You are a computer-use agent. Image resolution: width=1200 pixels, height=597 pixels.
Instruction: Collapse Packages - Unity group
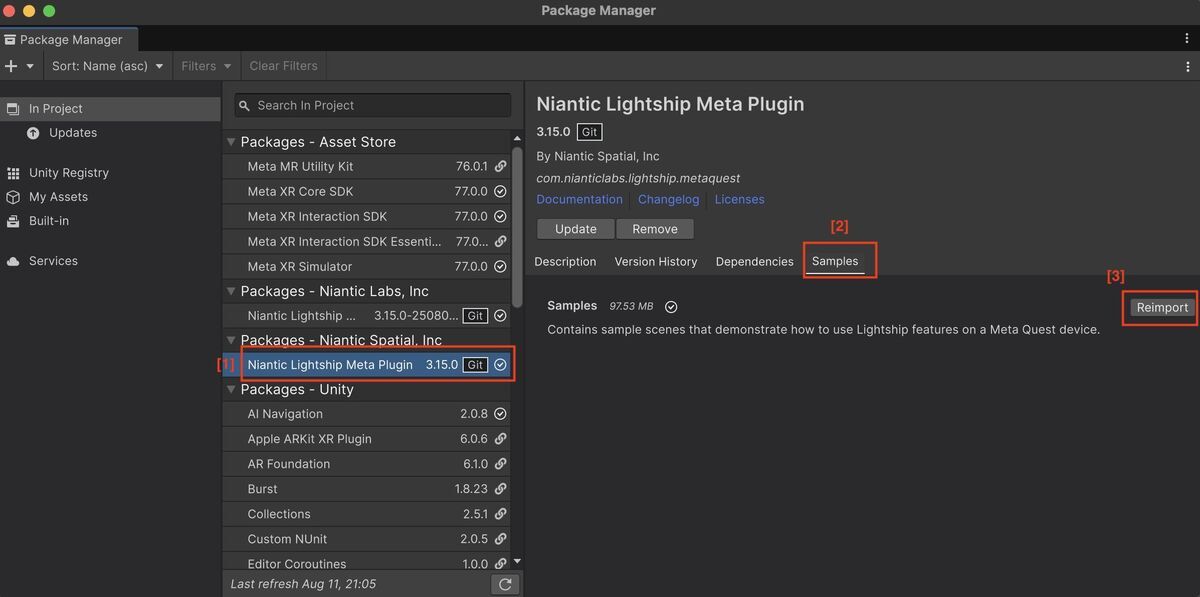click(x=231, y=390)
